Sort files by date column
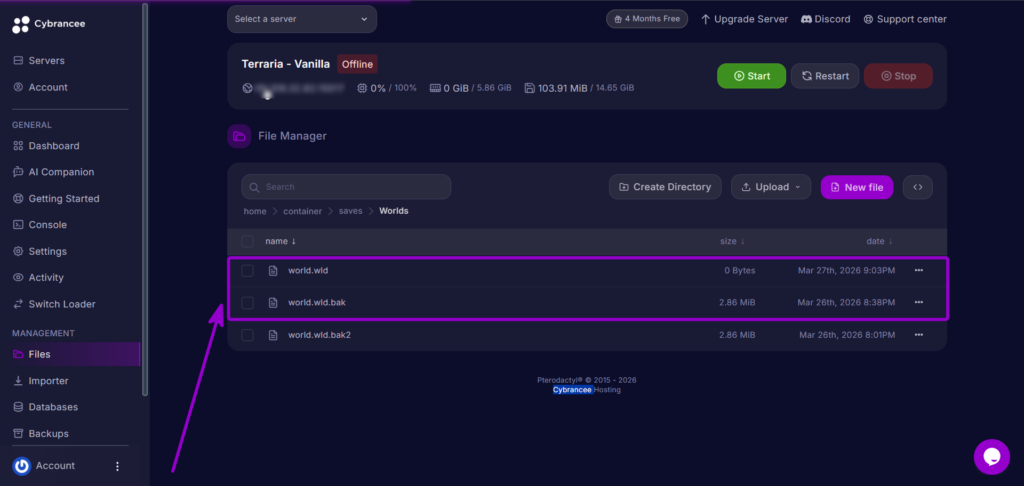Image resolution: width=1024 pixels, height=486 pixels. 879,241
